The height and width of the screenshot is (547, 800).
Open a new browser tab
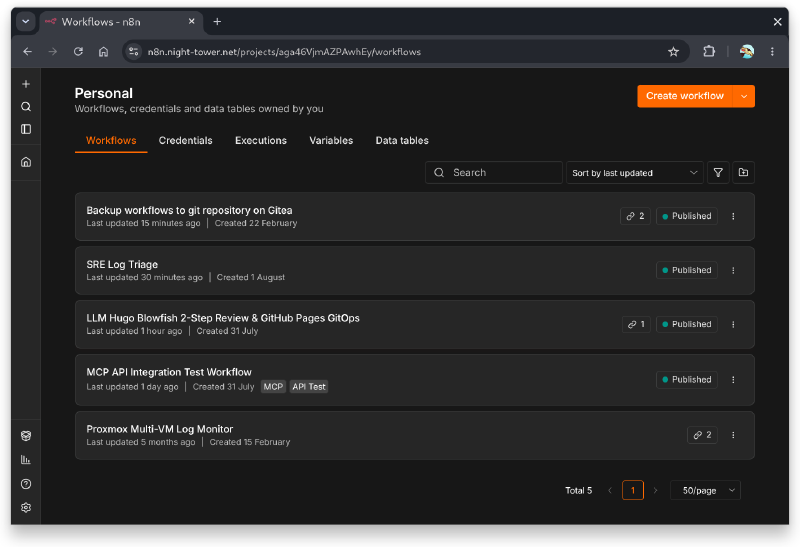point(217,21)
